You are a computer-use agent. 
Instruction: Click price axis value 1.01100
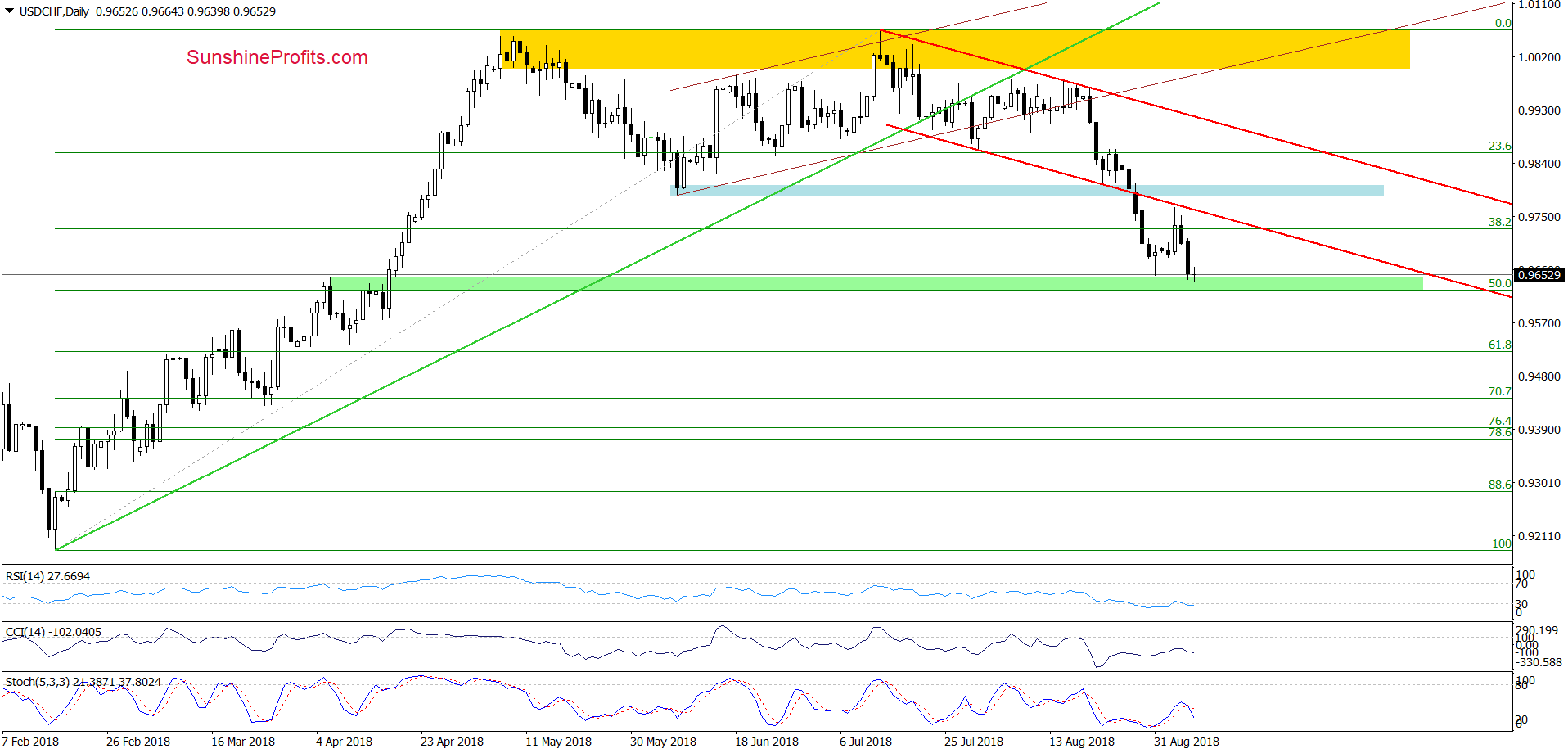(1539, 5)
